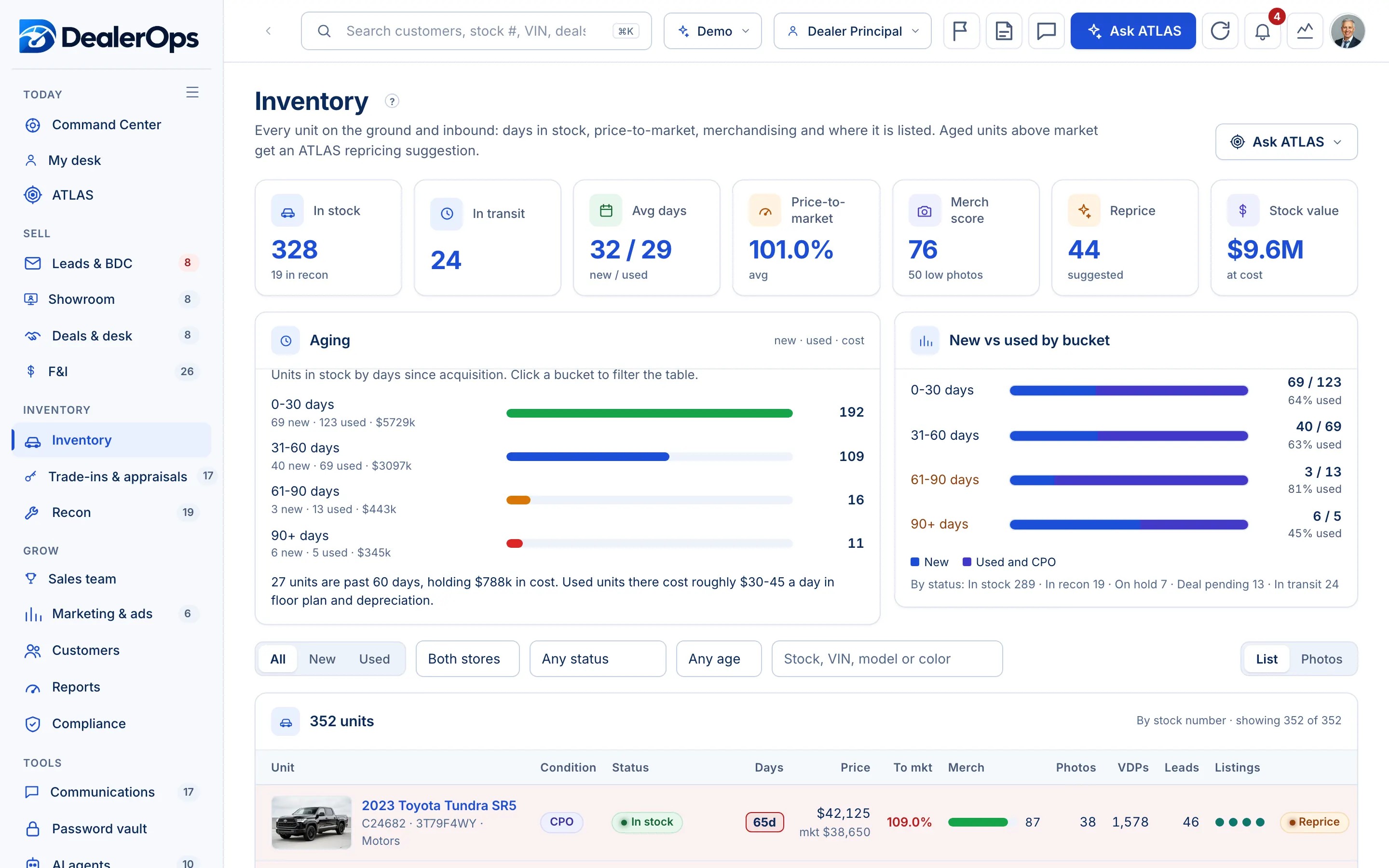The image size is (1389, 868).
Task: Open the chat message icon
Action: pos(1046,31)
